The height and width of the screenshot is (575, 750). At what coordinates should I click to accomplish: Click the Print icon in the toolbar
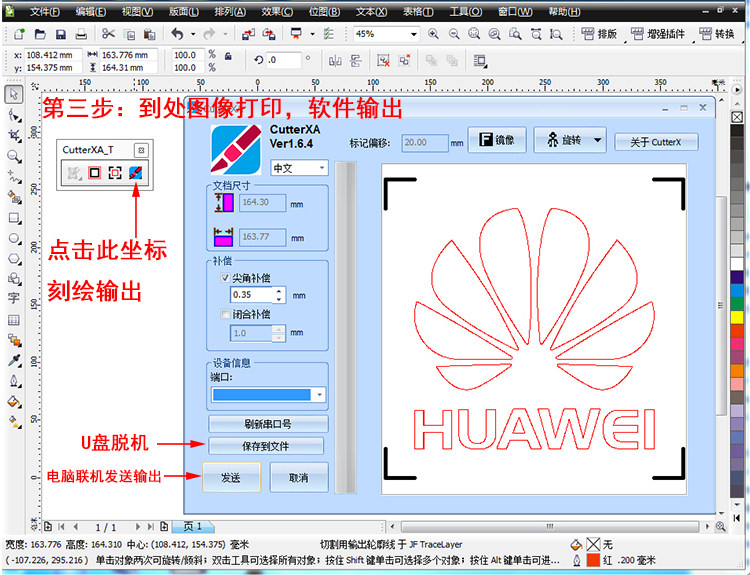81,34
